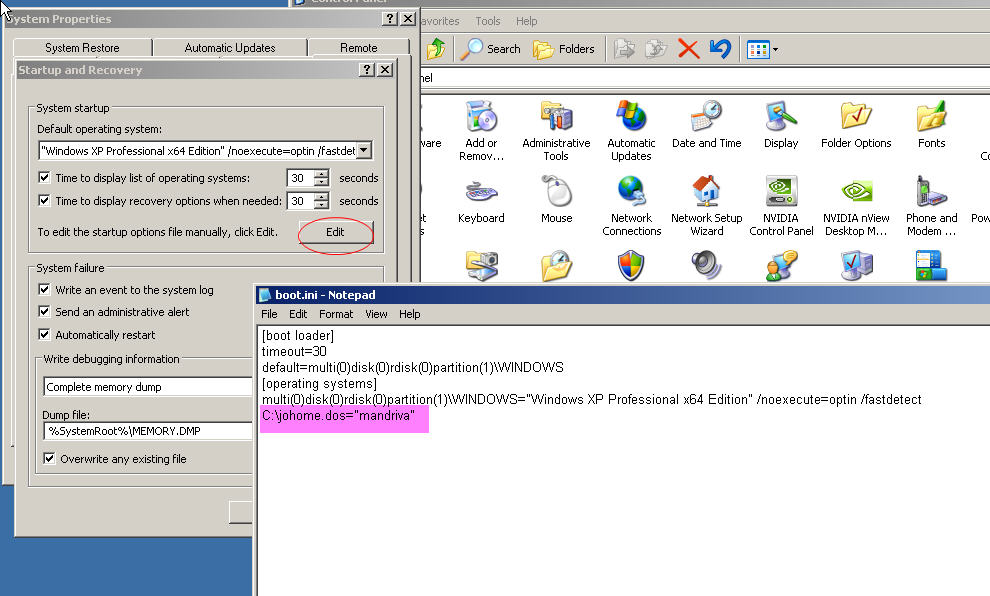
Task: Open the user with speech bubble icon
Action: point(781,265)
